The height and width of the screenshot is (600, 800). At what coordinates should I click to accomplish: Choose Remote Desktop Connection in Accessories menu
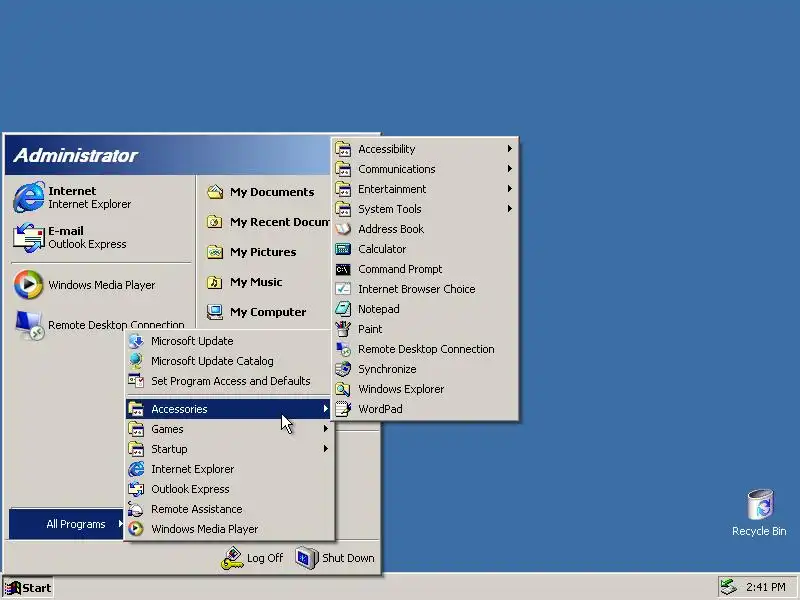point(424,349)
